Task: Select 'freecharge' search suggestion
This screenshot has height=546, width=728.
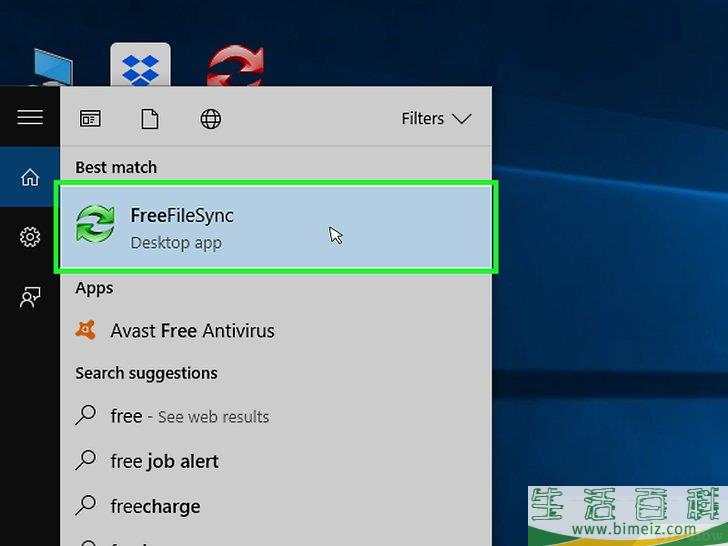Action: (x=276, y=506)
